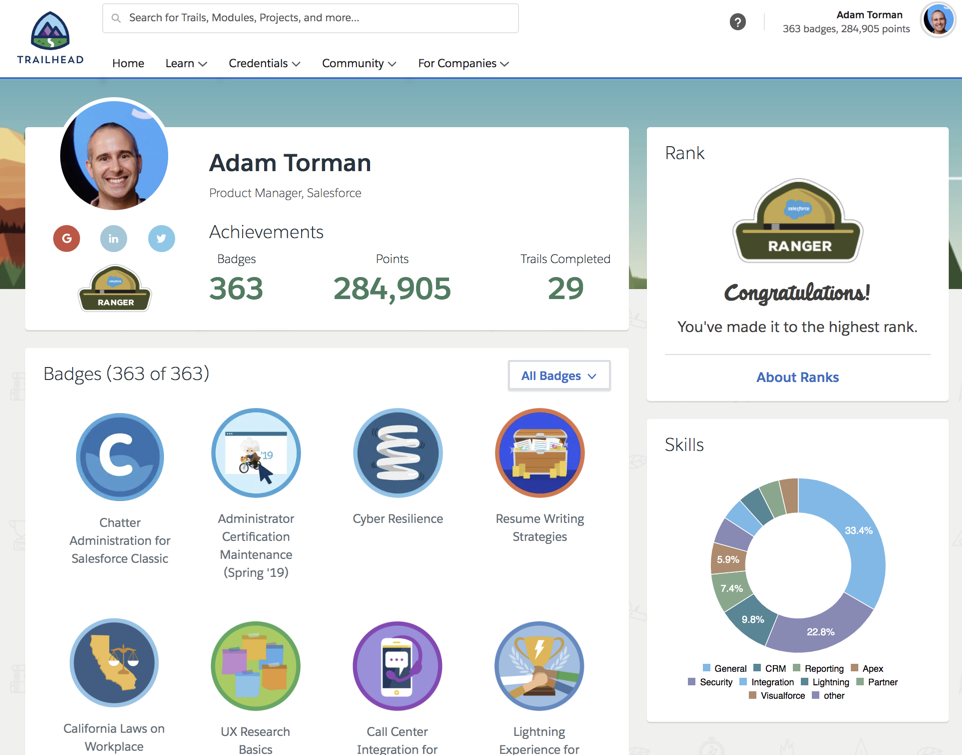Open the All Badges filter dropdown
This screenshot has height=755, width=962.
click(558, 375)
